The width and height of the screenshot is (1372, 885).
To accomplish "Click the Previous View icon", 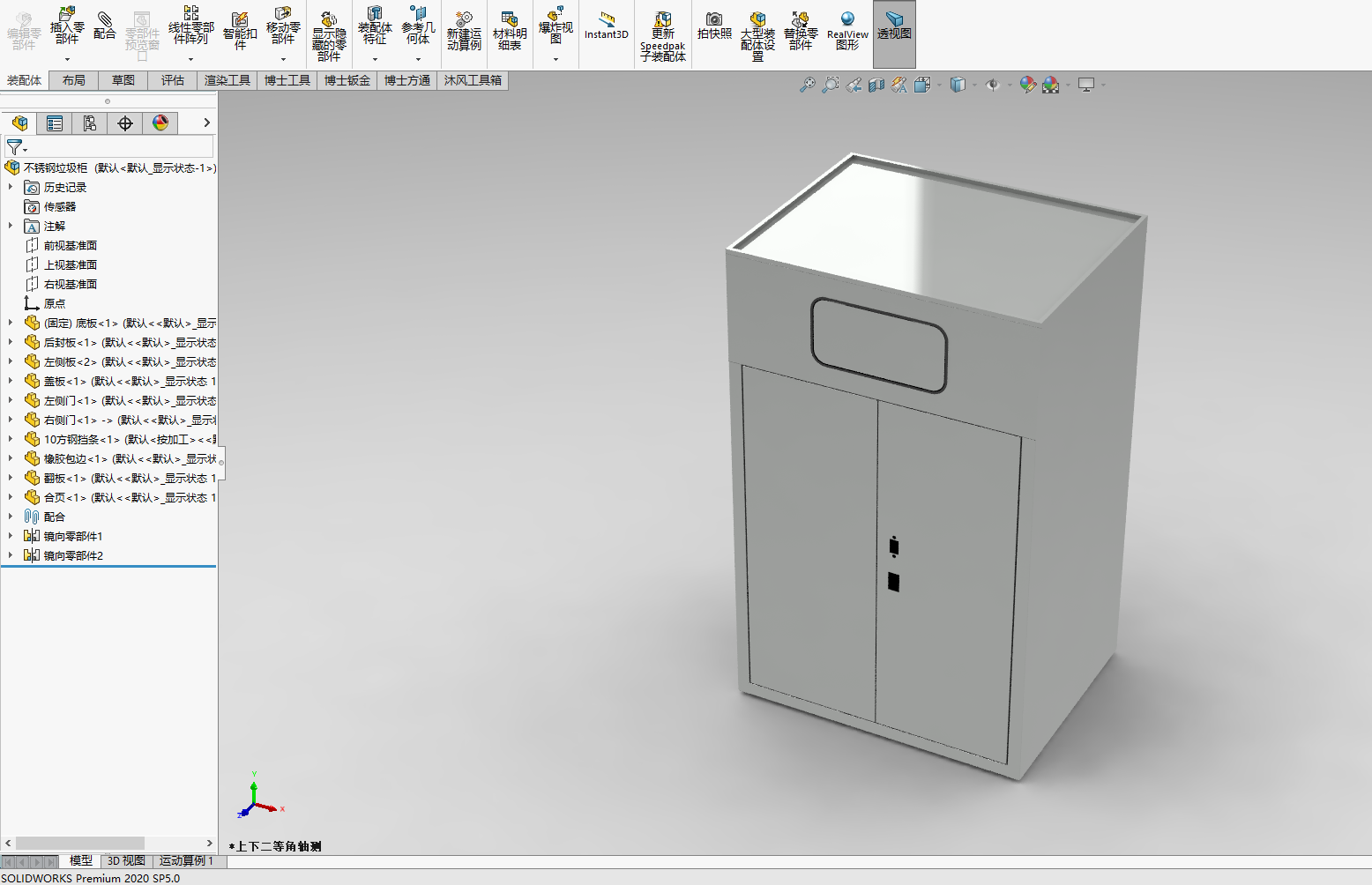I will point(854,85).
